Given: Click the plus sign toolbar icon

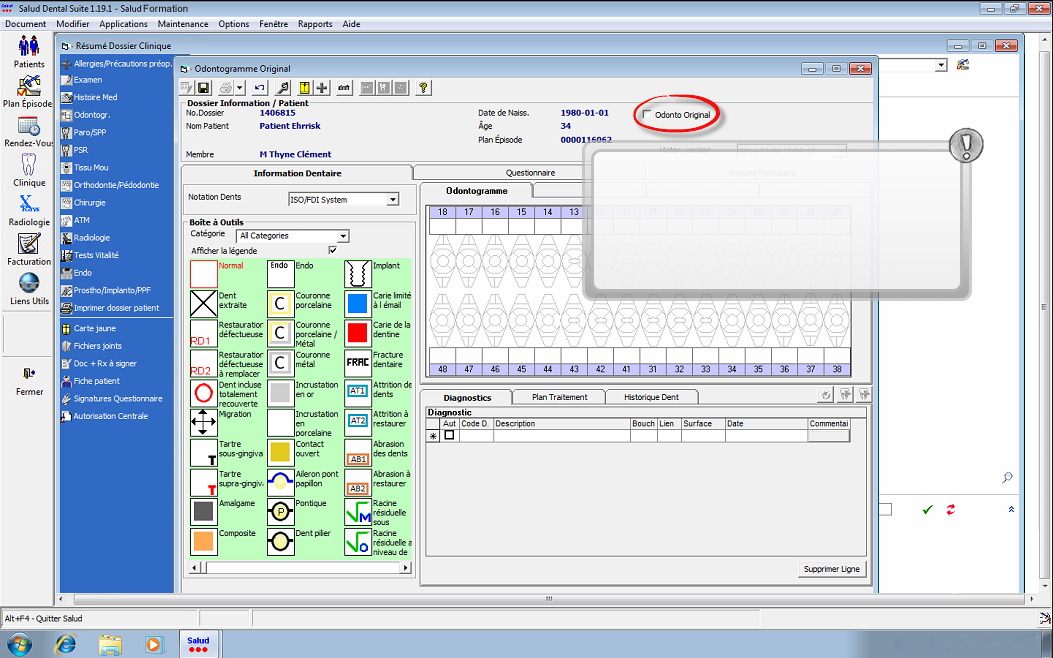Looking at the screenshot, I should 322,88.
